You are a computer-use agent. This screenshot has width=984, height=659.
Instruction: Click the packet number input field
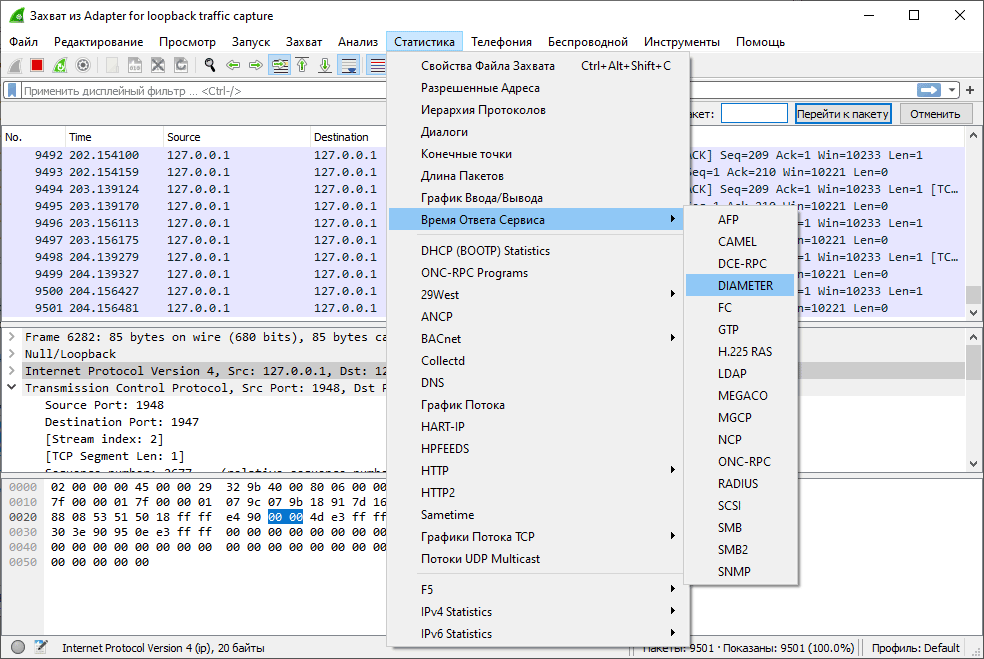point(754,114)
